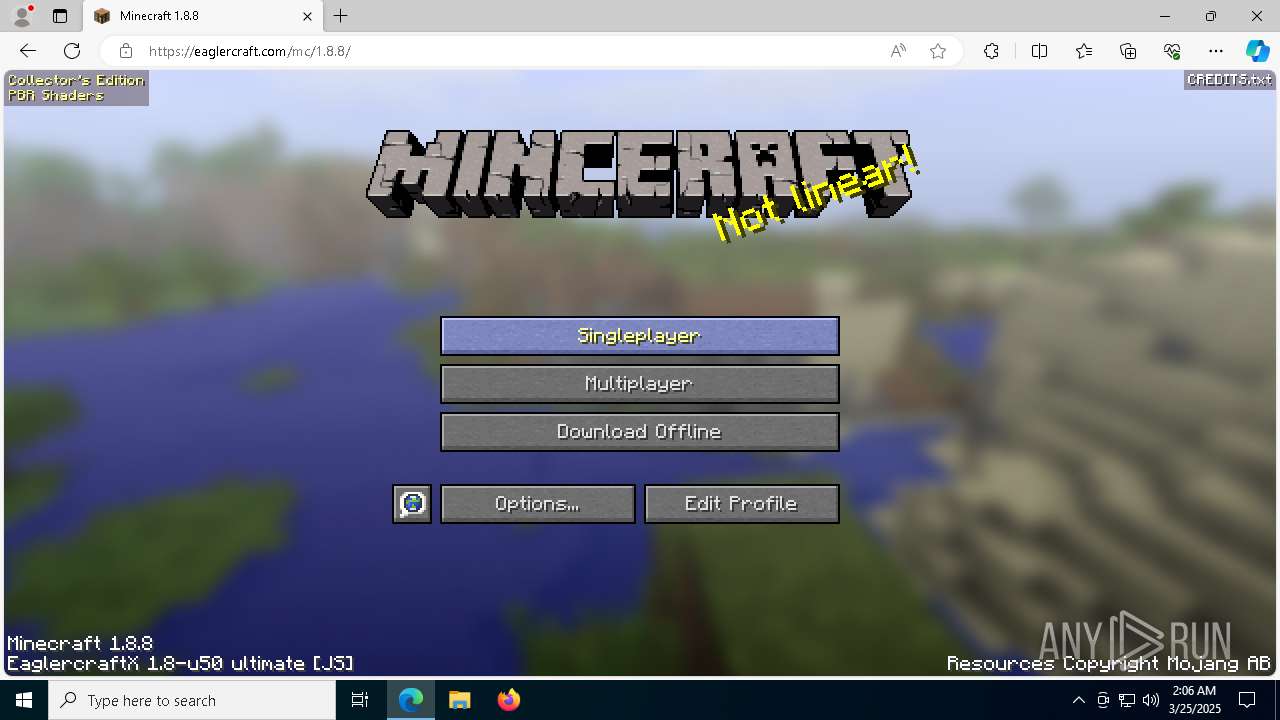
Task: Open a new browser tab
Action: (341, 16)
